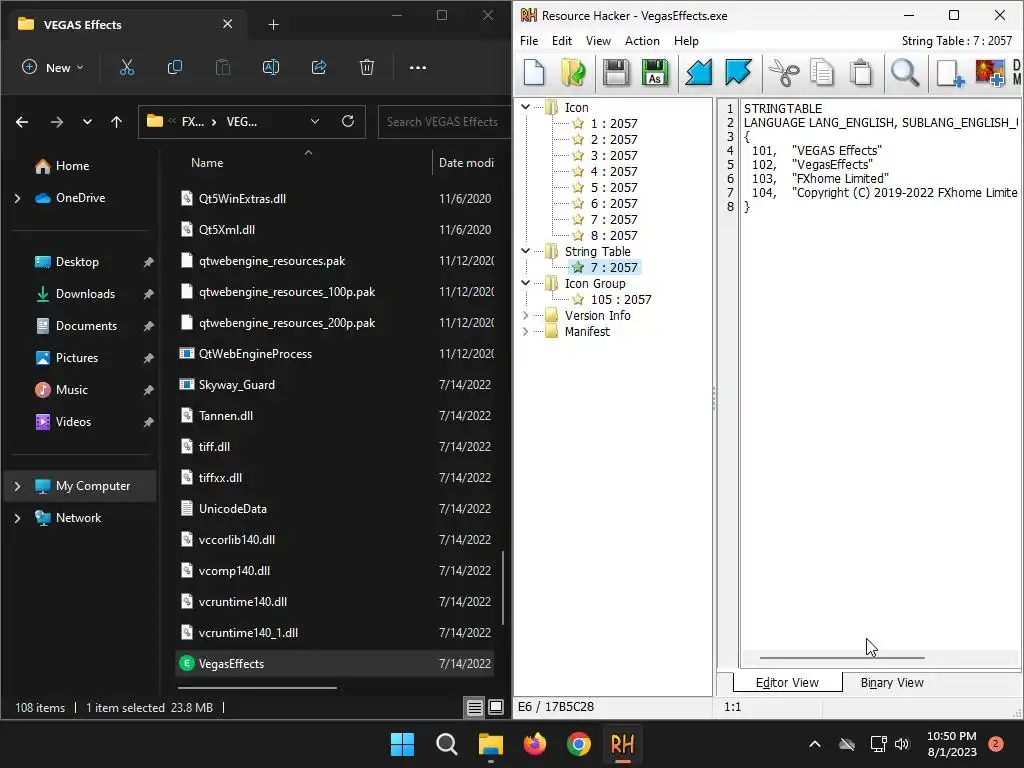Go back in File Explorer
This screenshot has width=1024, height=768.
coord(22,122)
